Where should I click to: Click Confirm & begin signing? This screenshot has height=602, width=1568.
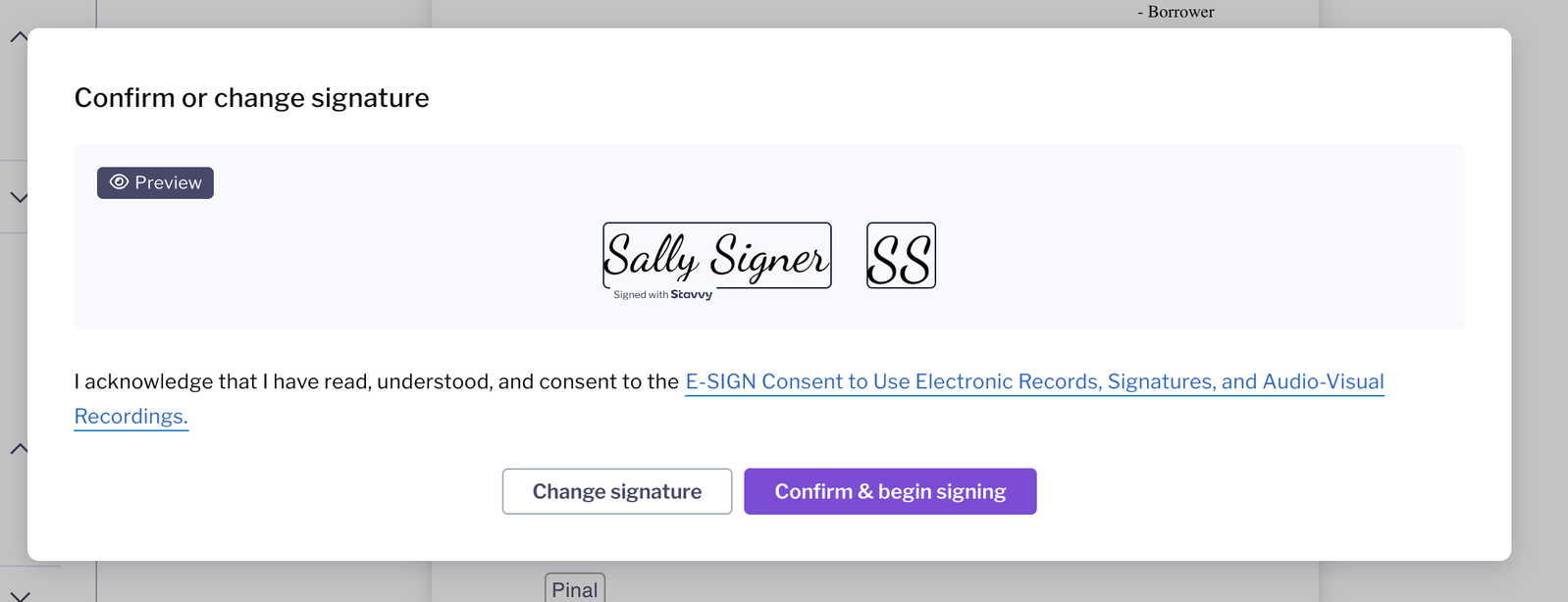click(x=890, y=491)
